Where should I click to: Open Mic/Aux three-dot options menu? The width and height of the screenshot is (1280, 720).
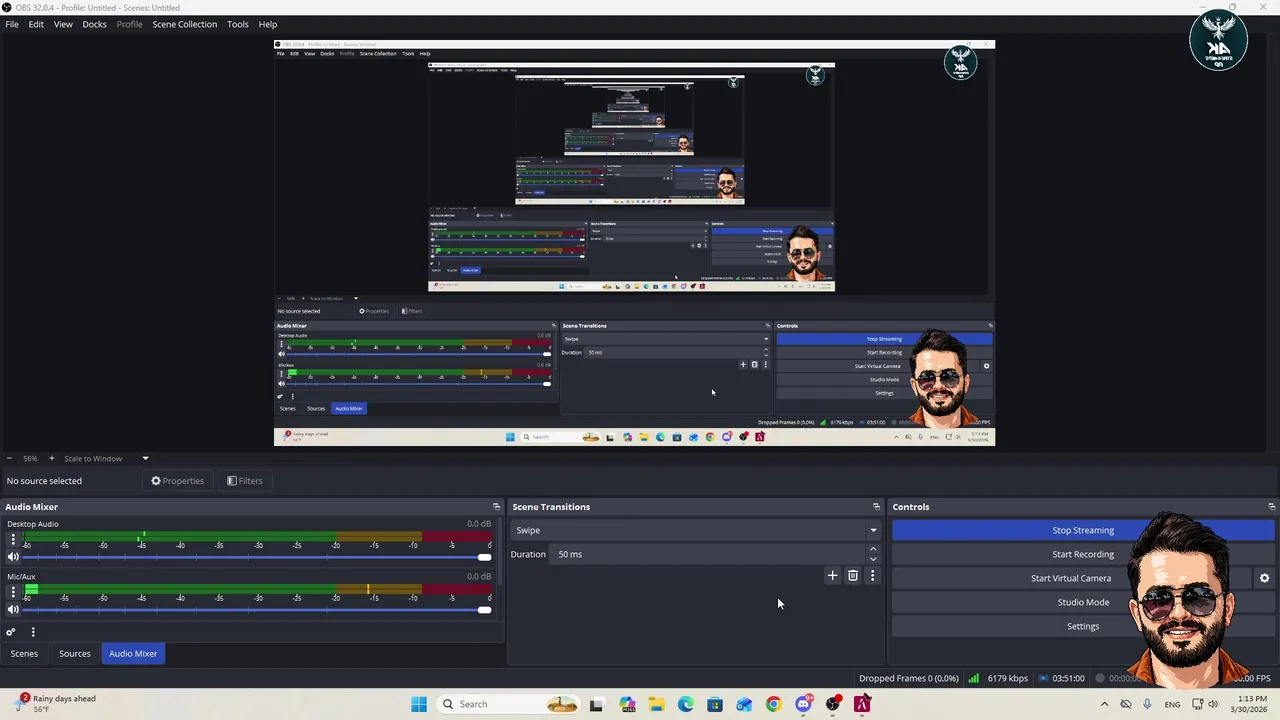coord(13,591)
